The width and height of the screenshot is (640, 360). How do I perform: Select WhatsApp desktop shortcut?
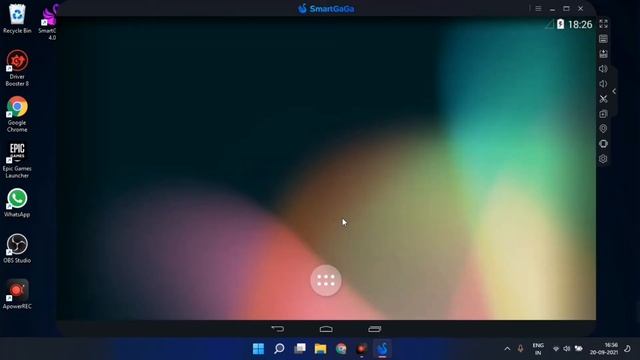pos(17,203)
